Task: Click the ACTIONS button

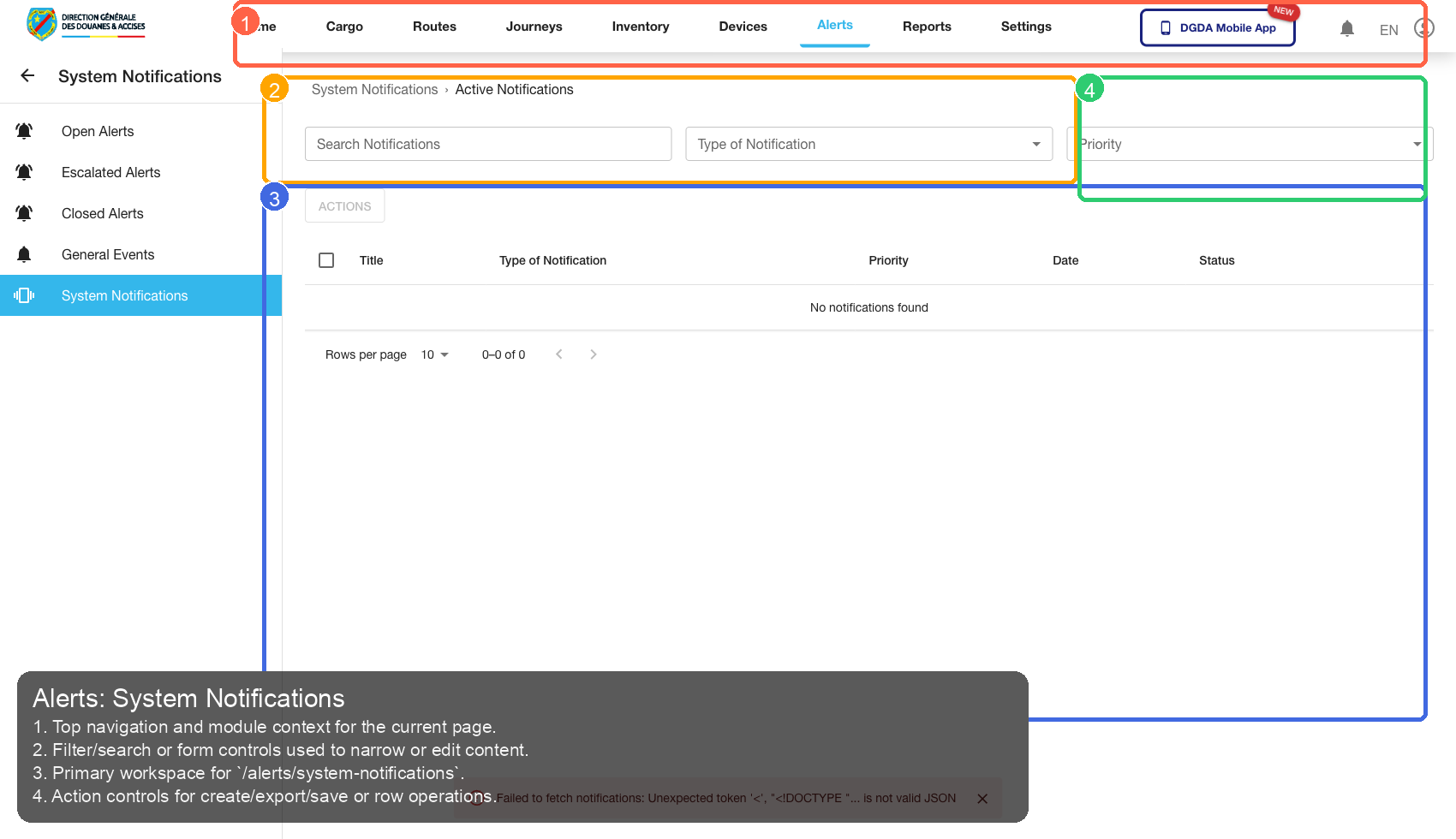Action: (x=343, y=205)
